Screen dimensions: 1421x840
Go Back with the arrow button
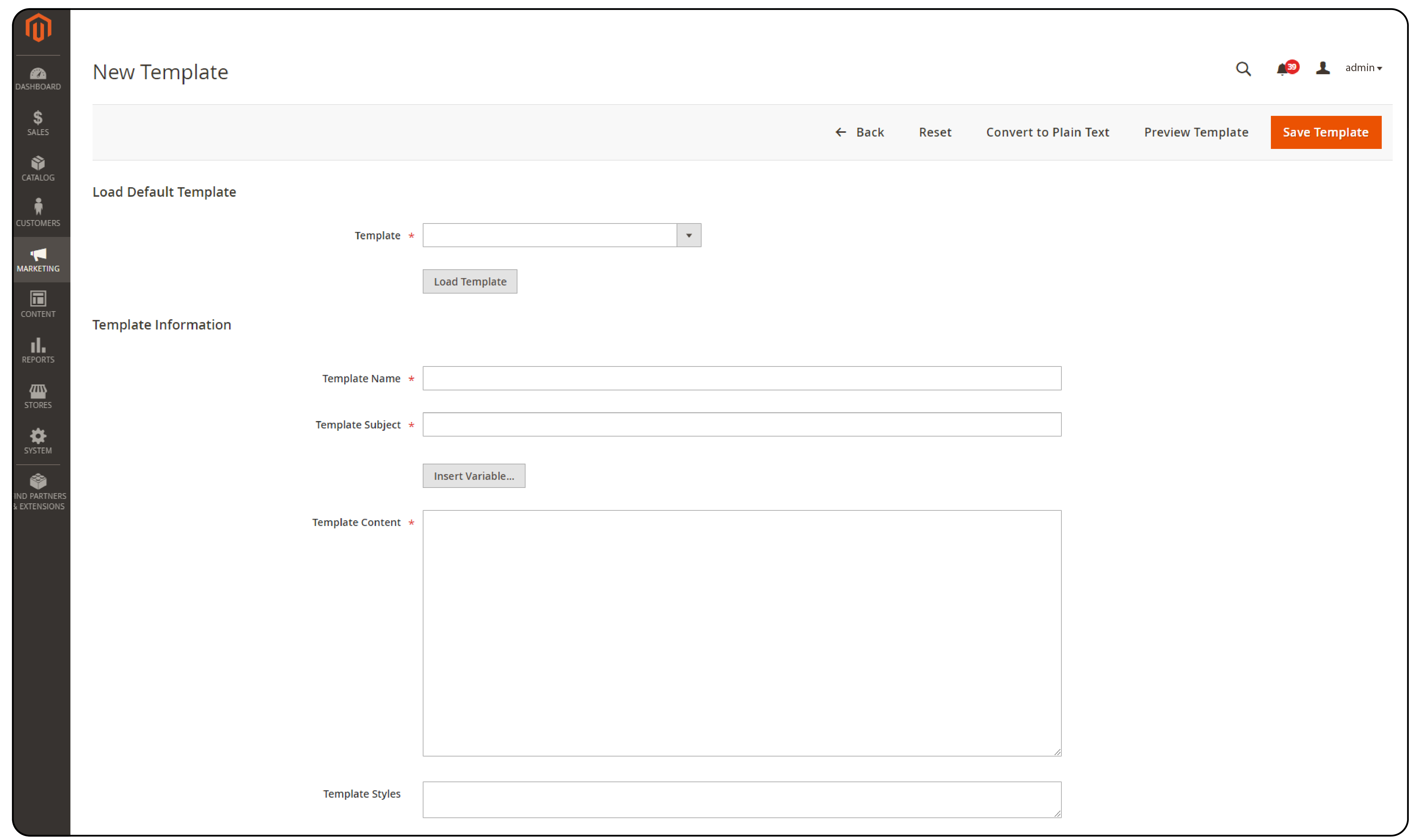click(859, 133)
